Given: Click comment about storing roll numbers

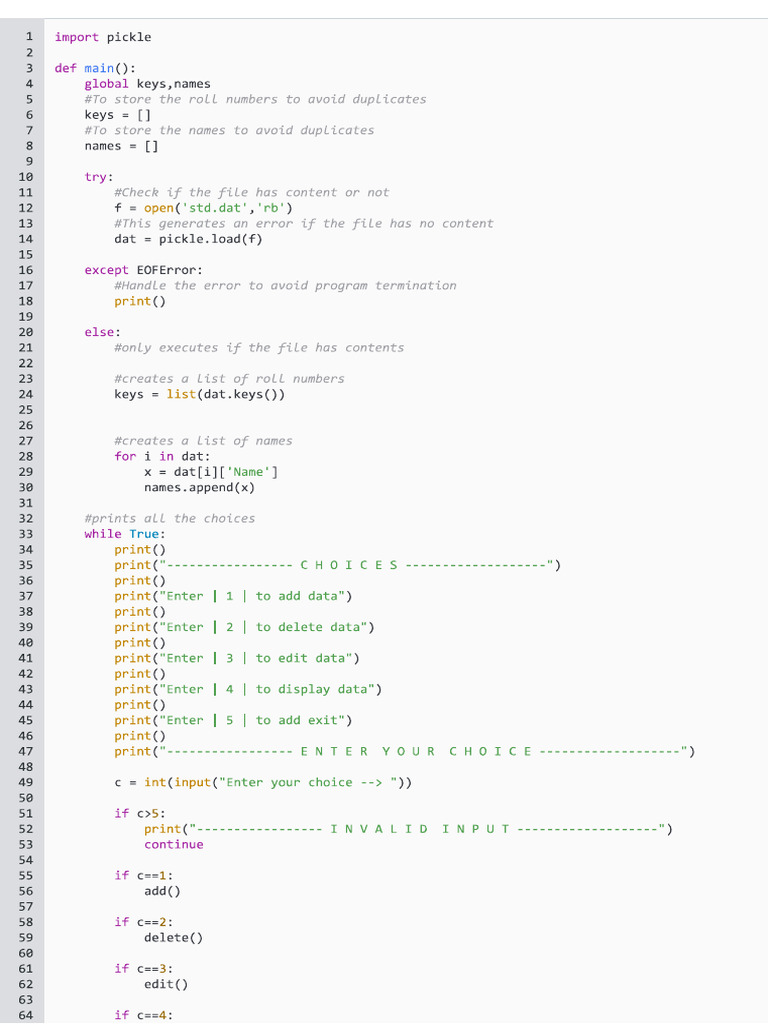Looking at the screenshot, I should (255, 99).
